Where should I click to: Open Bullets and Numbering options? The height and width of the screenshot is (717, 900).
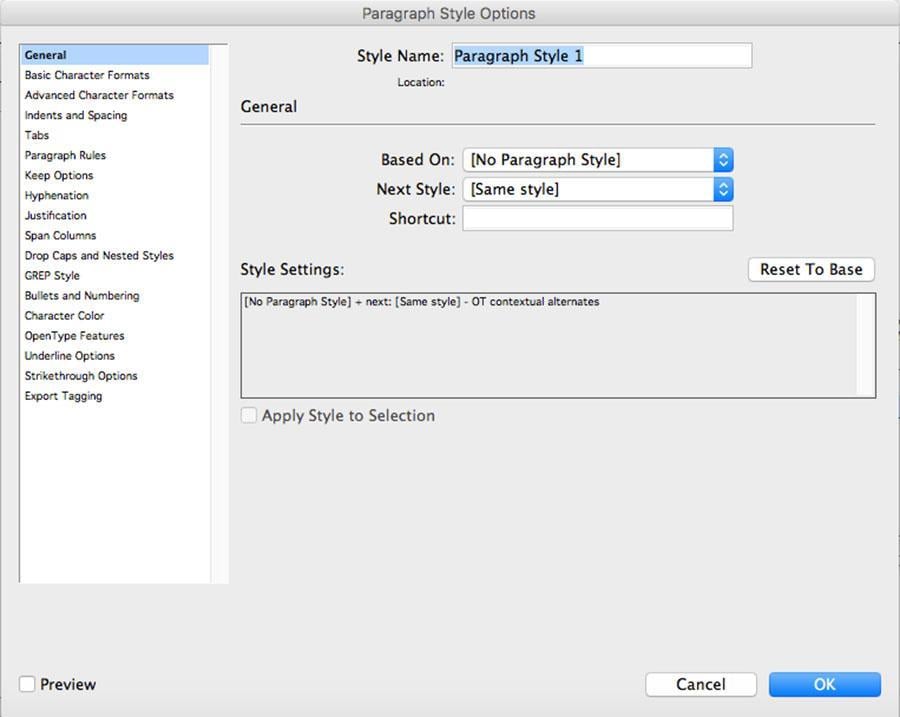82,295
